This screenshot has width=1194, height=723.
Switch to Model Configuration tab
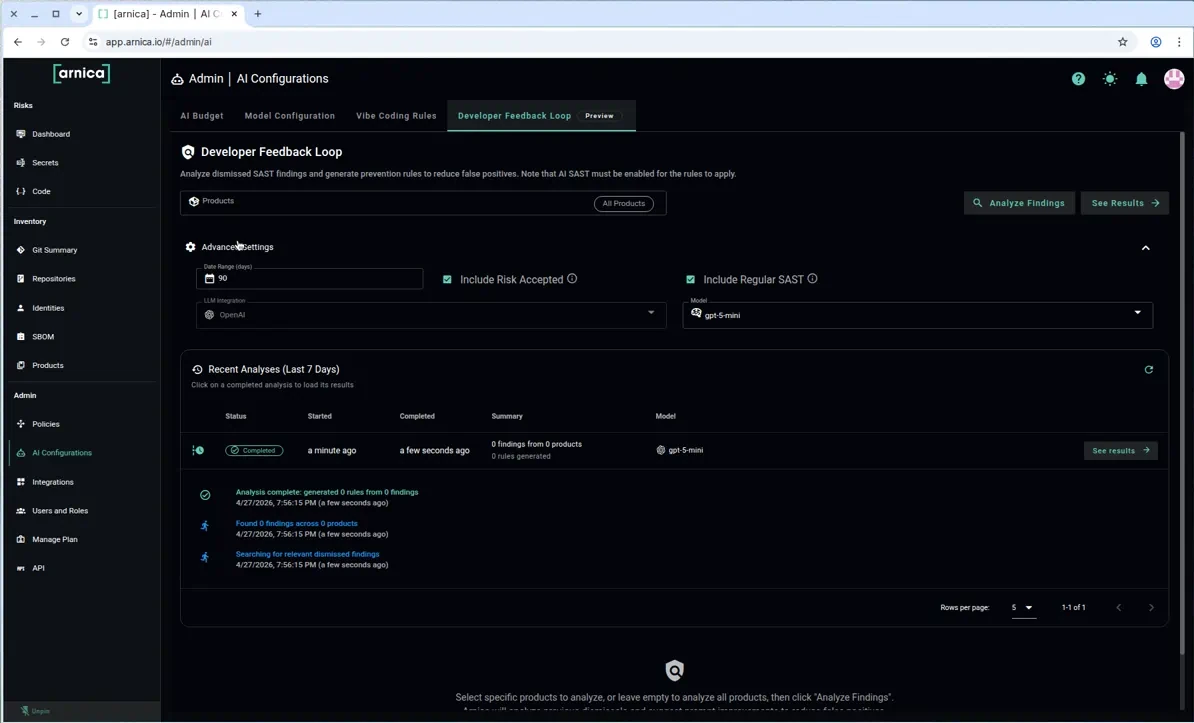[x=289, y=116]
